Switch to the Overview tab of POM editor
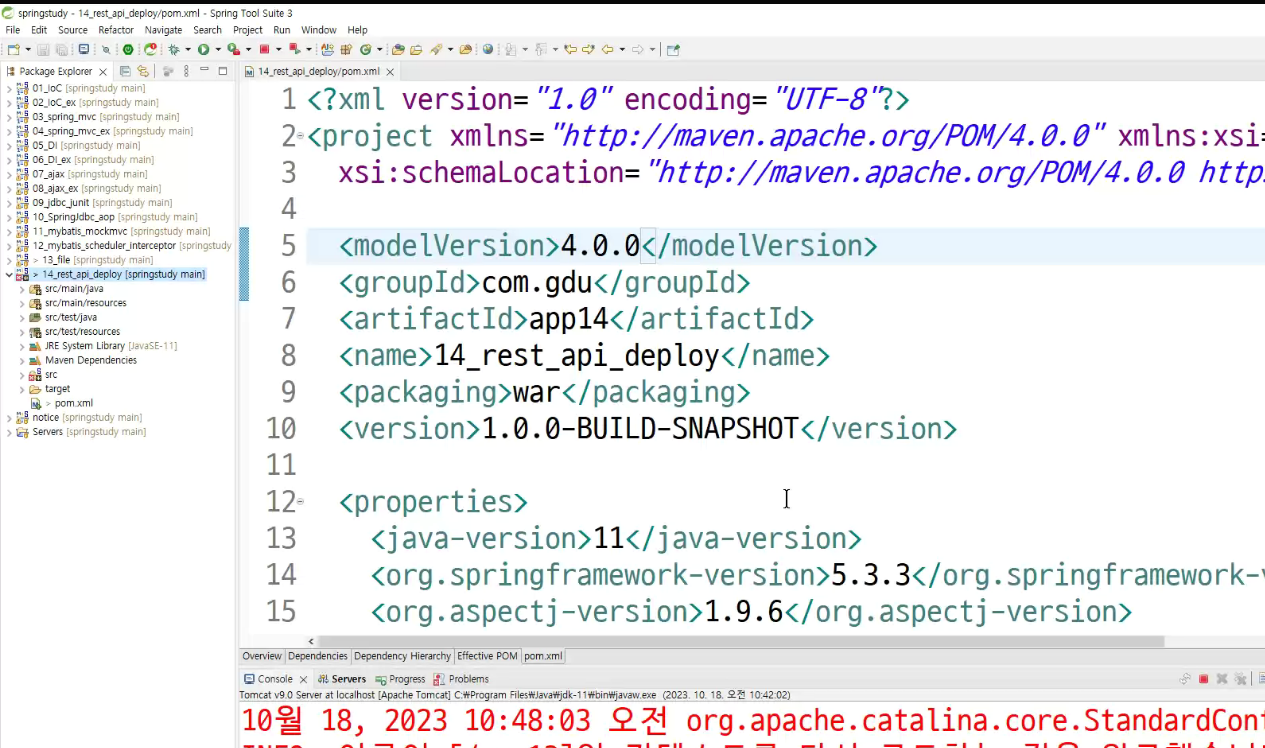This screenshot has height=748, width=1265. 262,656
